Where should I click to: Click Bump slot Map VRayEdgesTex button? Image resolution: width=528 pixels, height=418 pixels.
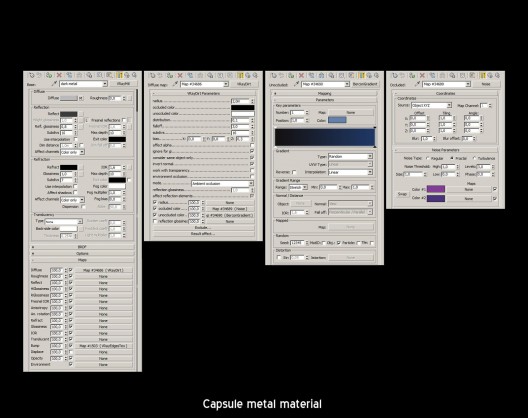(x=103, y=346)
